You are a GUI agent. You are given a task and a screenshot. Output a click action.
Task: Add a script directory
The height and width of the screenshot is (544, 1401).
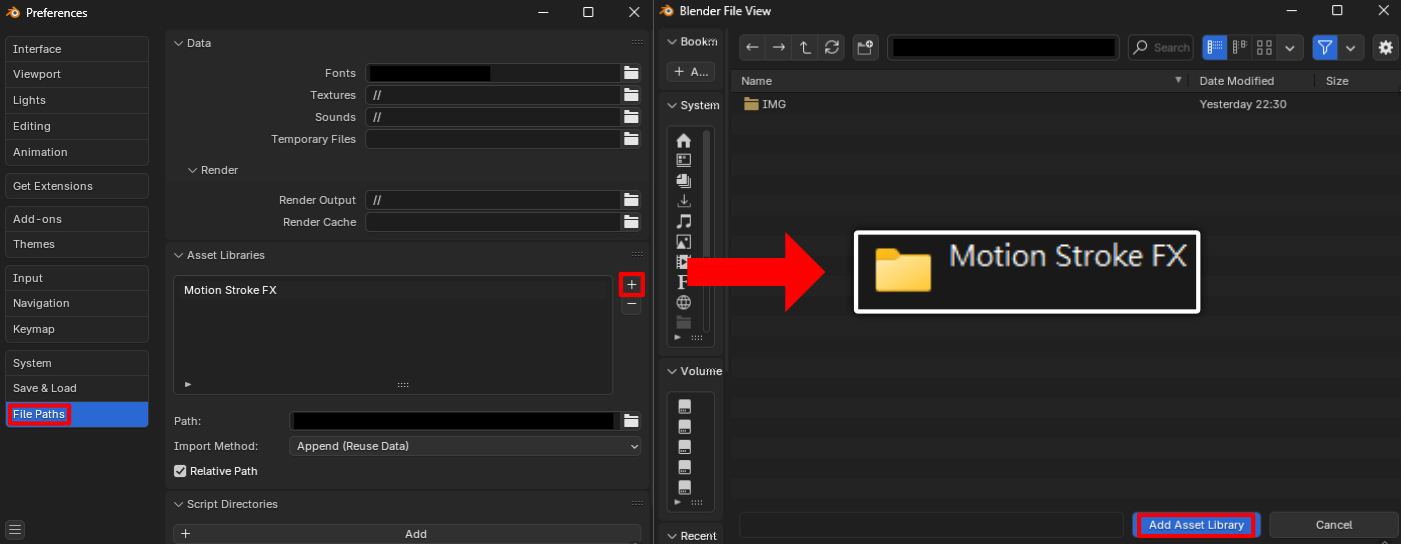pos(407,534)
